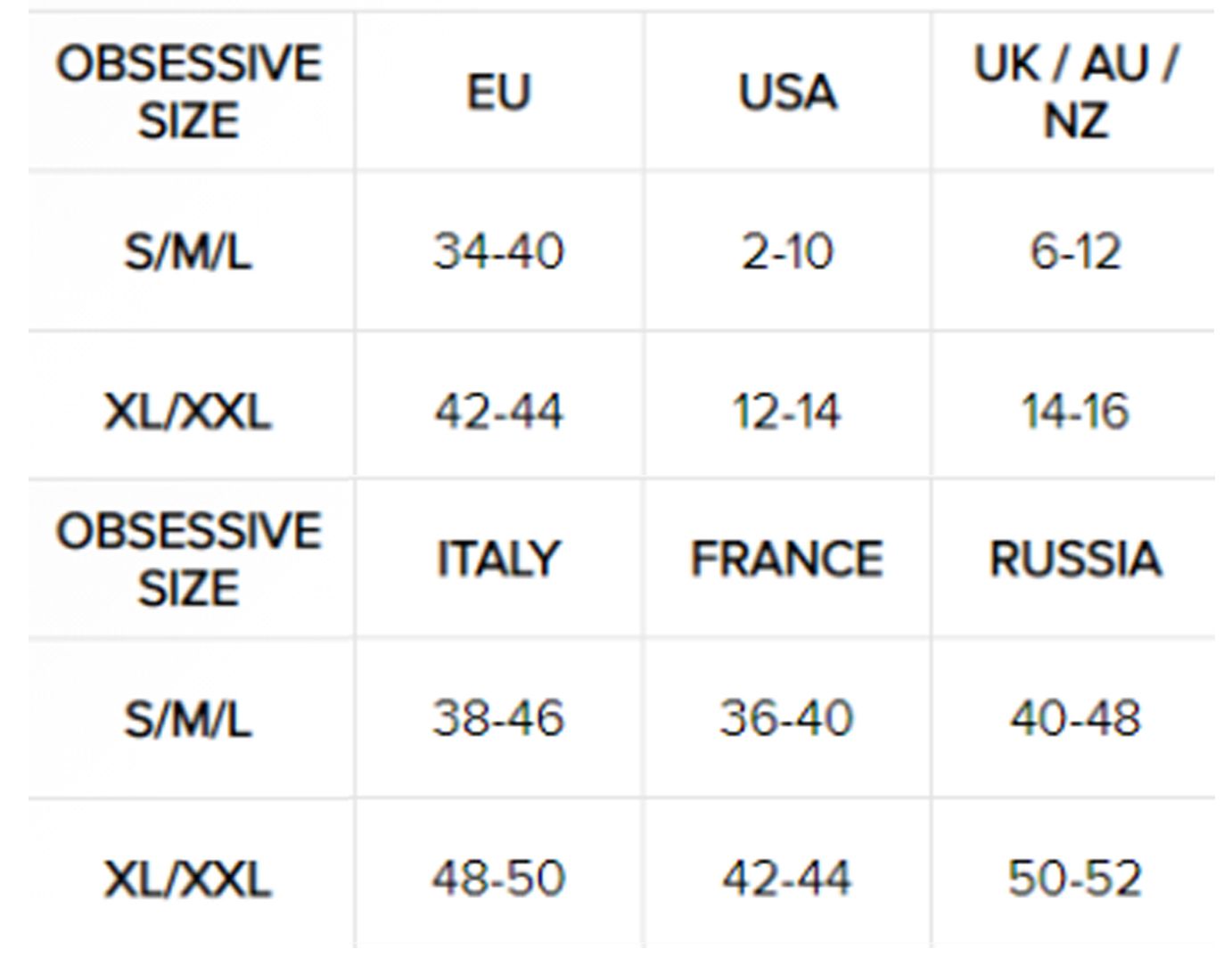1232x957 pixels.
Task: Select the Italy 48-50 size cell
Action: click(x=498, y=879)
